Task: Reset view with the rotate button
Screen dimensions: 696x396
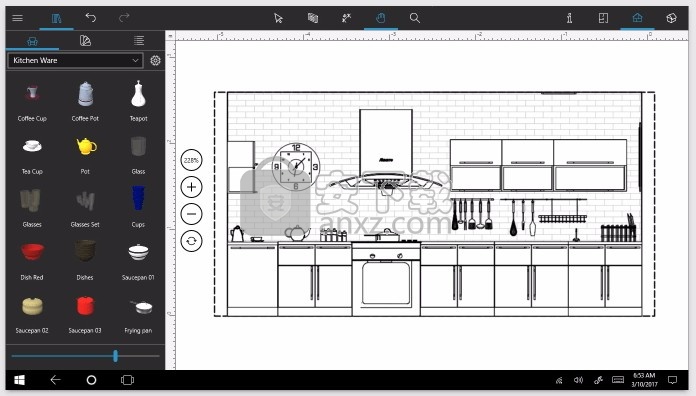Action: [x=191, y=241]
